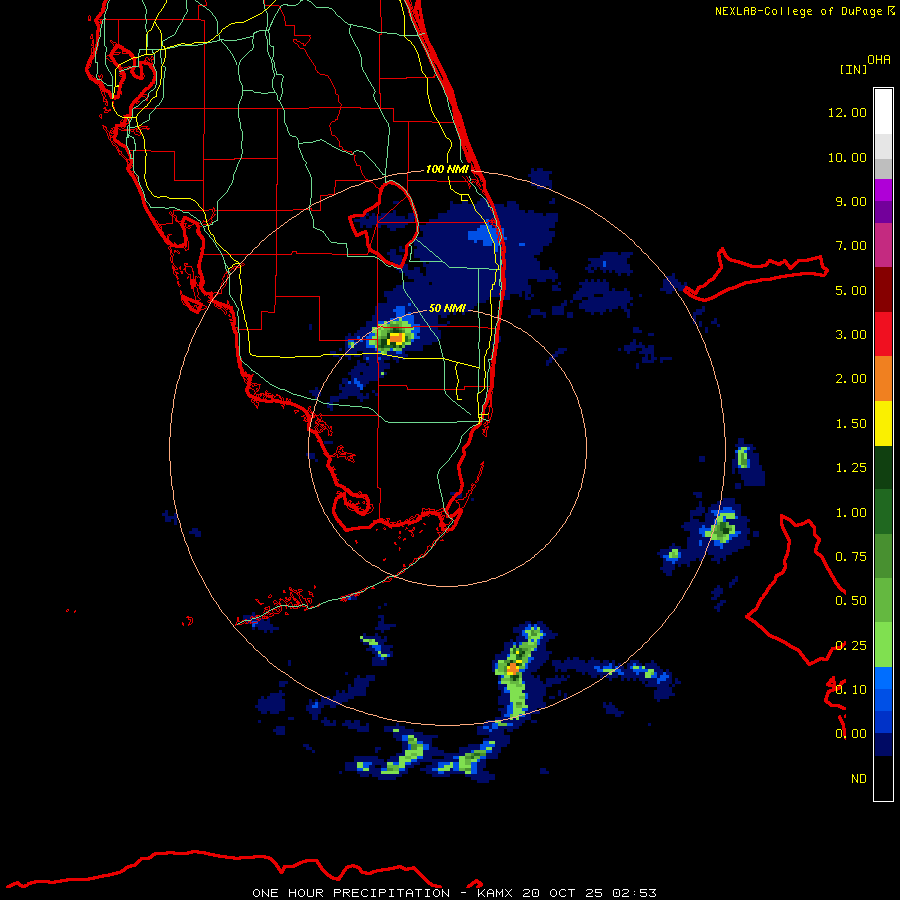This screenshot has width=900, height=900.
Task: Click the 0.00 legend value
Action: tap(851, 734)
